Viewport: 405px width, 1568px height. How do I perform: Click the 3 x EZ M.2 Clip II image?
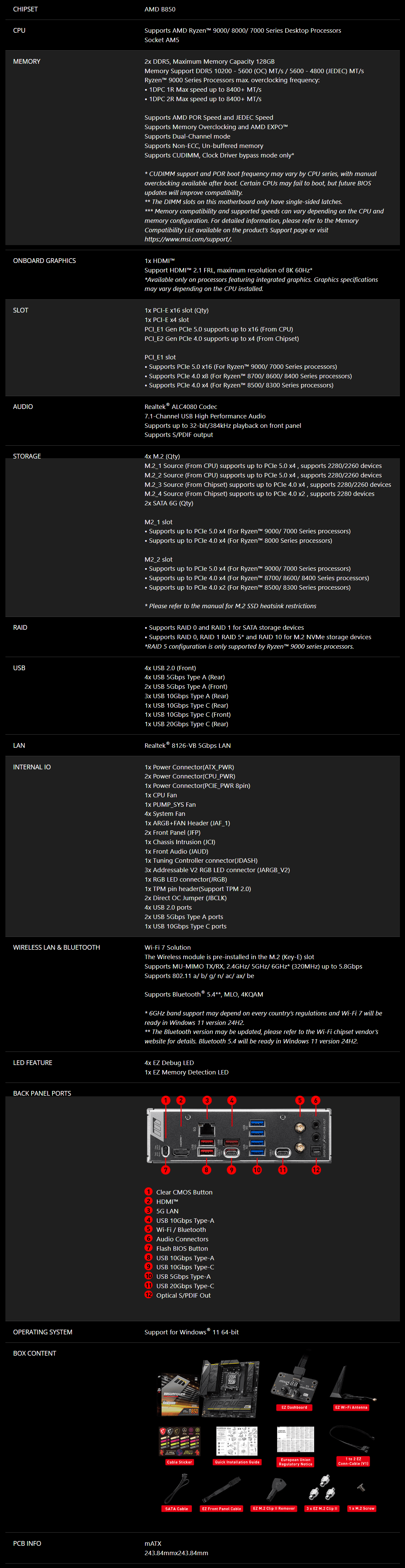coord(322,1488)
